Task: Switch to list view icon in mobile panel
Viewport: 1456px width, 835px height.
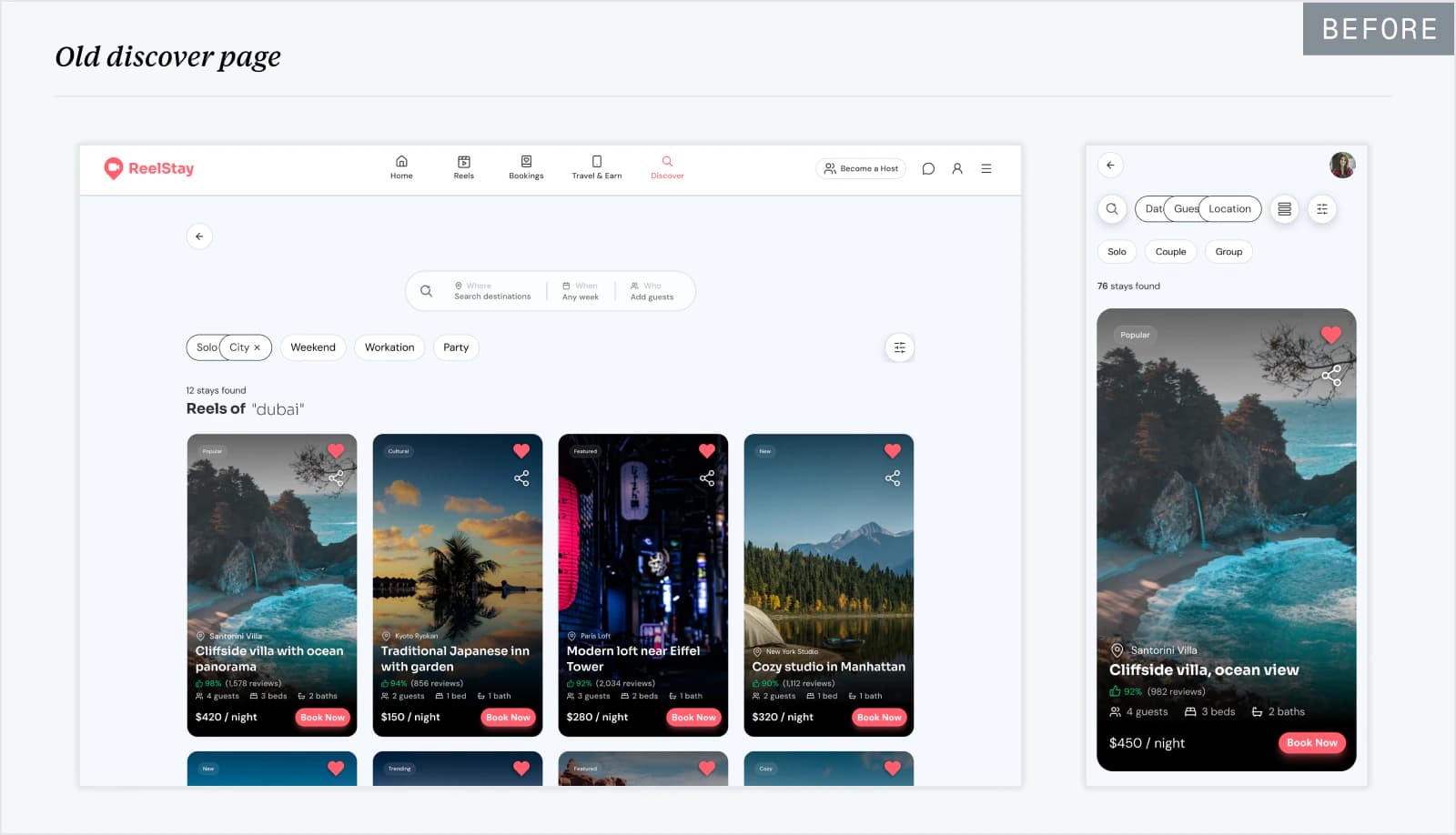Action: coord(1284,209)
